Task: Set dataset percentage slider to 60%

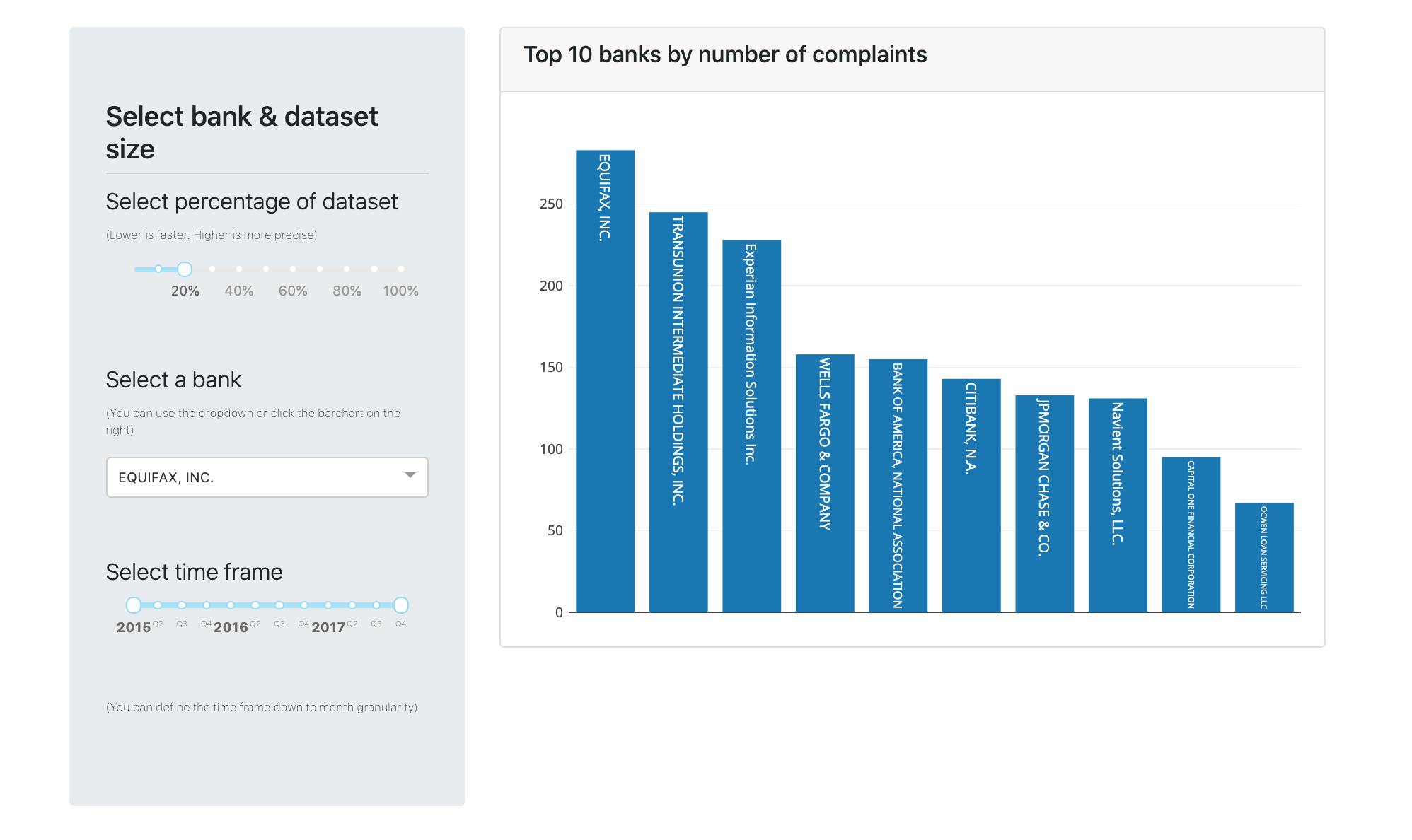Action: [293, 269]
